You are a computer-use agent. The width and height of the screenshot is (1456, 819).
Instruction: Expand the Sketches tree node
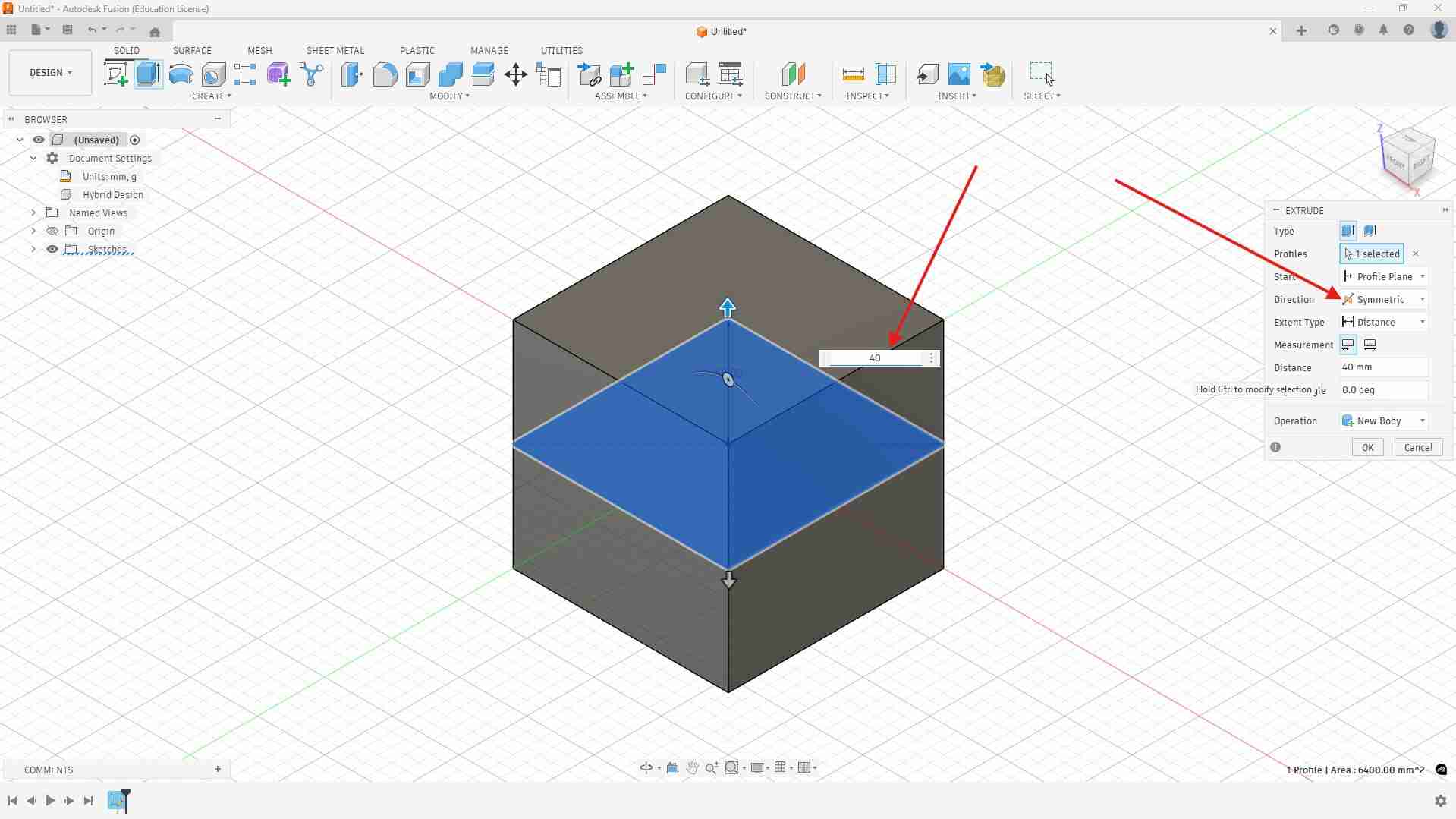coord(33,249)
